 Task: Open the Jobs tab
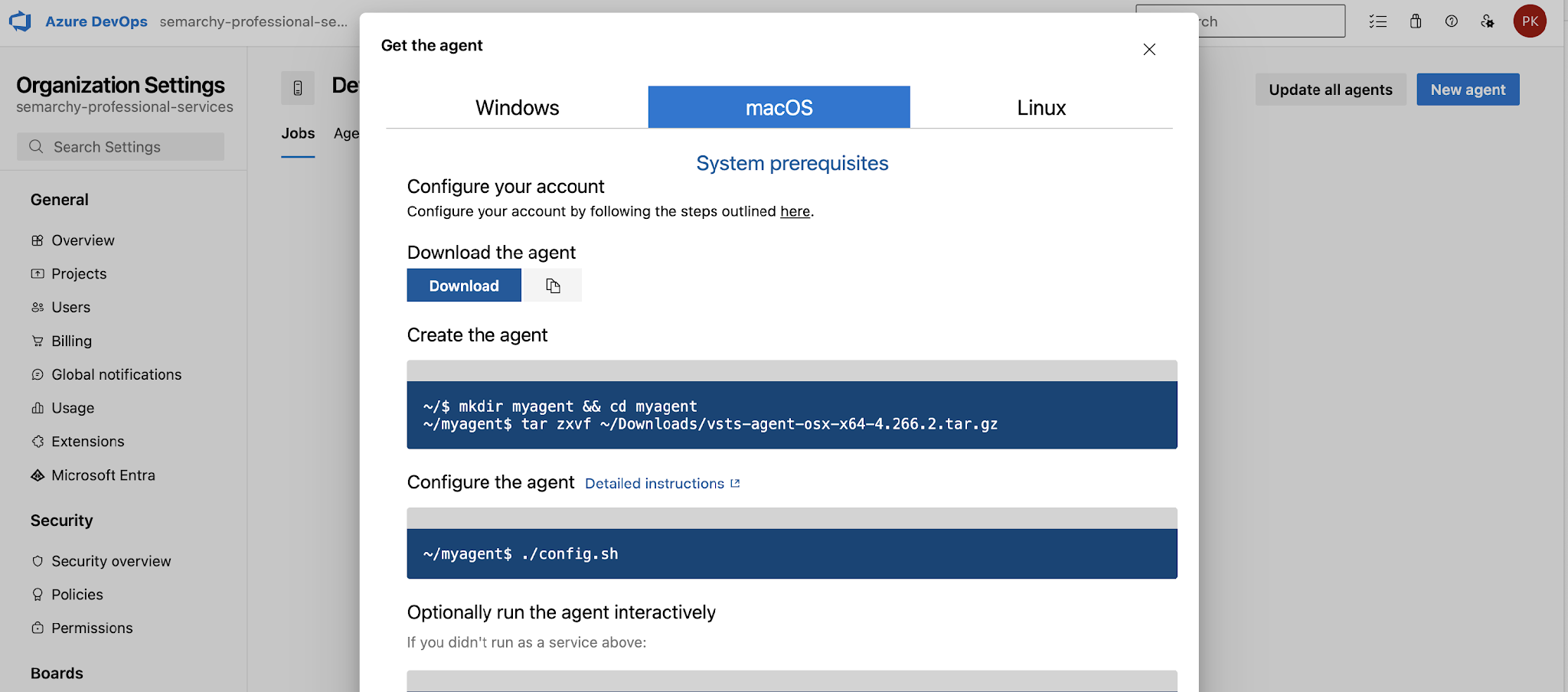[x=298, y=134]
